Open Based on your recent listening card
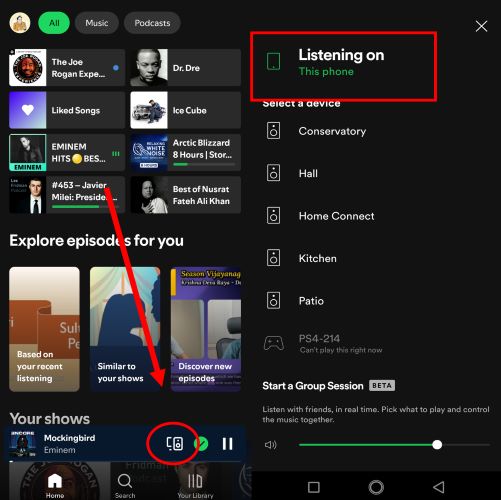The width and height of the screenshot is (501, 500). [44, 329]
